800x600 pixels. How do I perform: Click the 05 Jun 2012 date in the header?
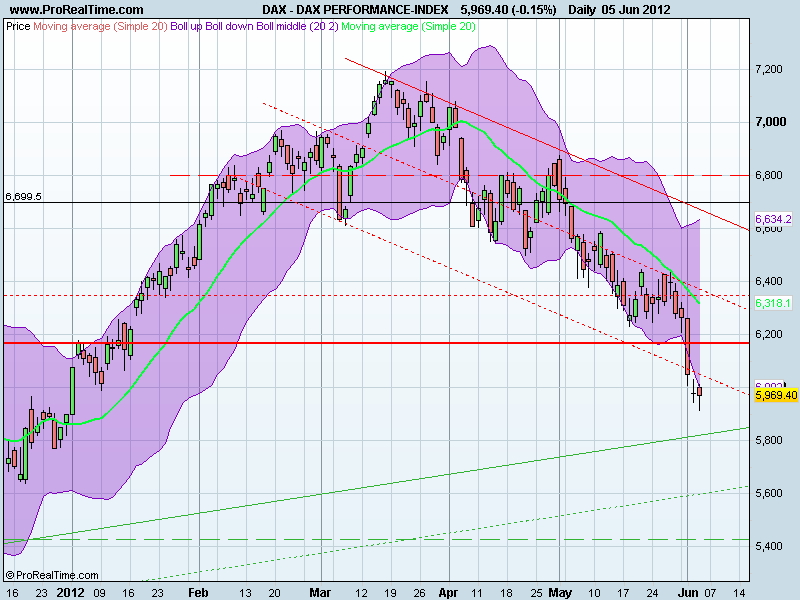pyautogui.click(x=636, y=10)
